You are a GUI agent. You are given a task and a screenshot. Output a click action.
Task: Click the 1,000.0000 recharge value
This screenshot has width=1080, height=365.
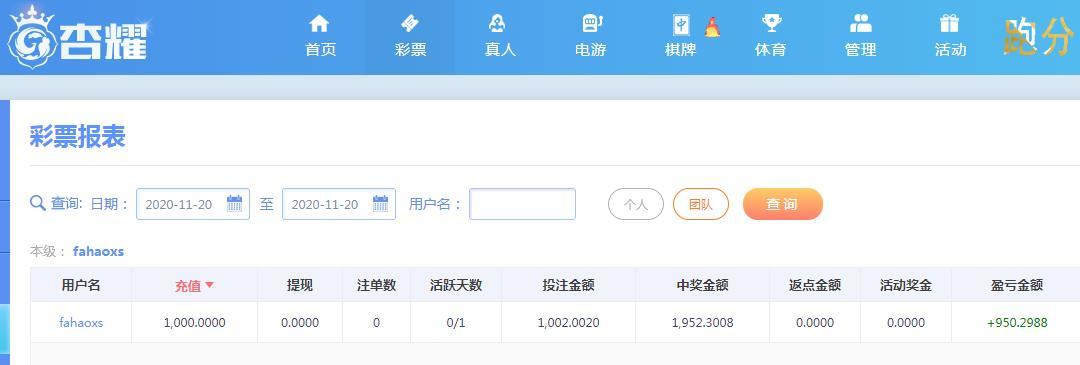click(x=194, y=322)
